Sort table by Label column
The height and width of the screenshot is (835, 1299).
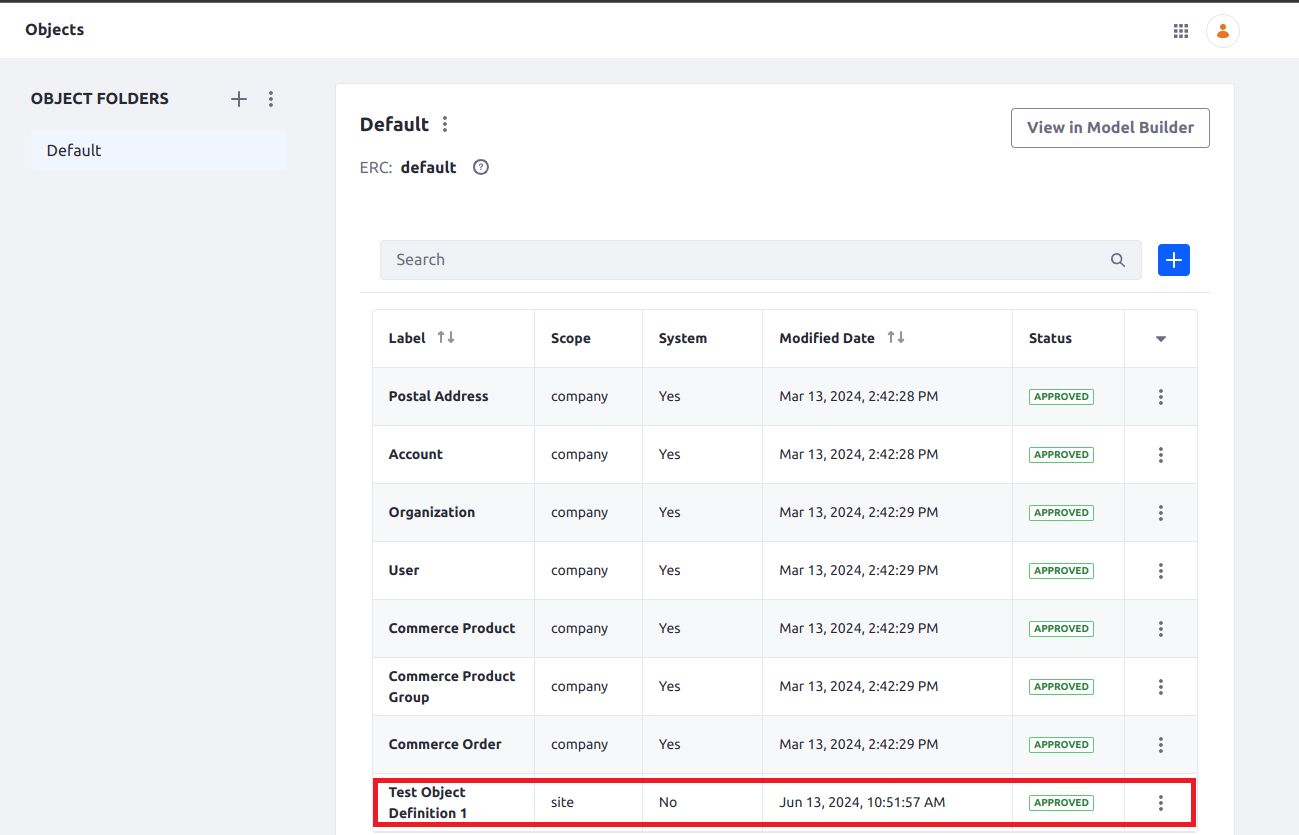(446, 338)
